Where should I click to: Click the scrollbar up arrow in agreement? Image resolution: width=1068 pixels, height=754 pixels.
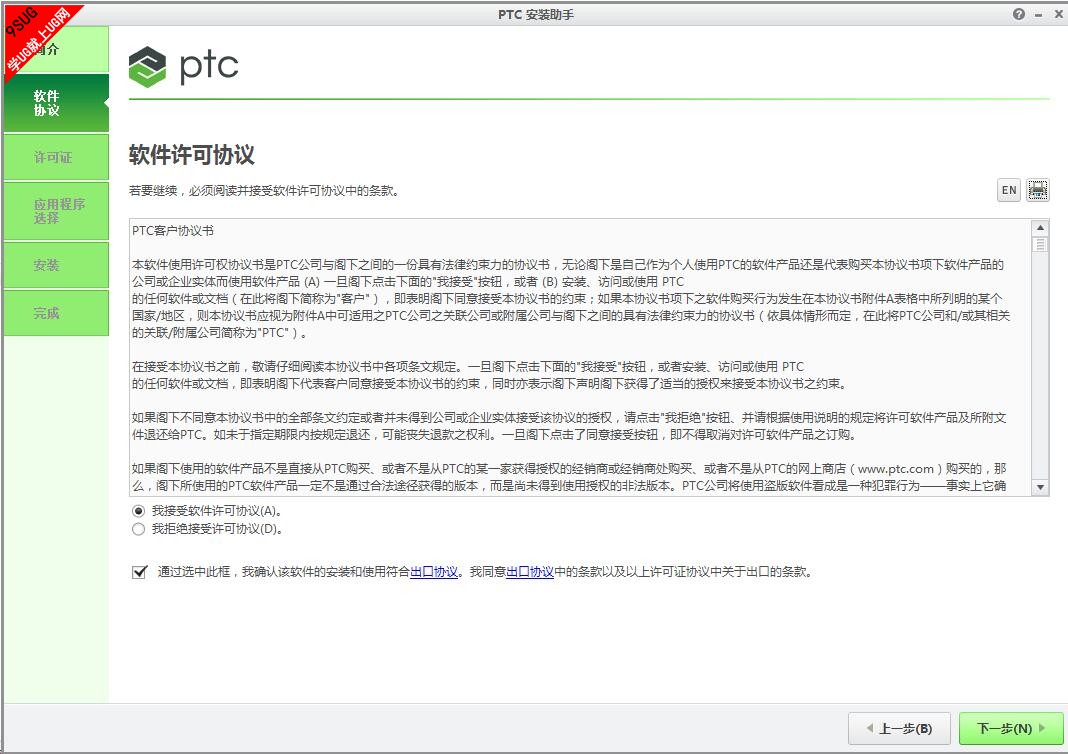(x=1040, y=227)
